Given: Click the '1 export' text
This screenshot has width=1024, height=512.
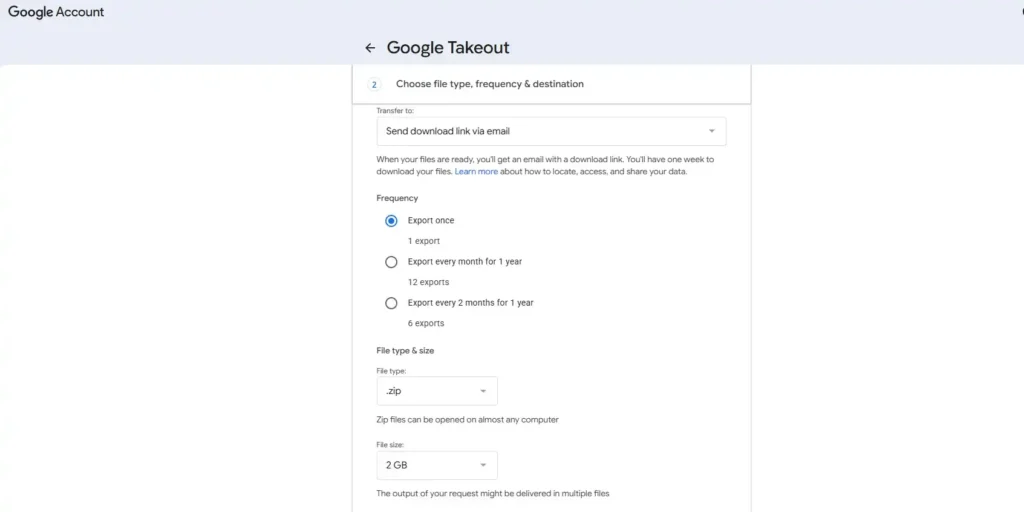Looking at the screenshot, I should click(x=424, y=241).
